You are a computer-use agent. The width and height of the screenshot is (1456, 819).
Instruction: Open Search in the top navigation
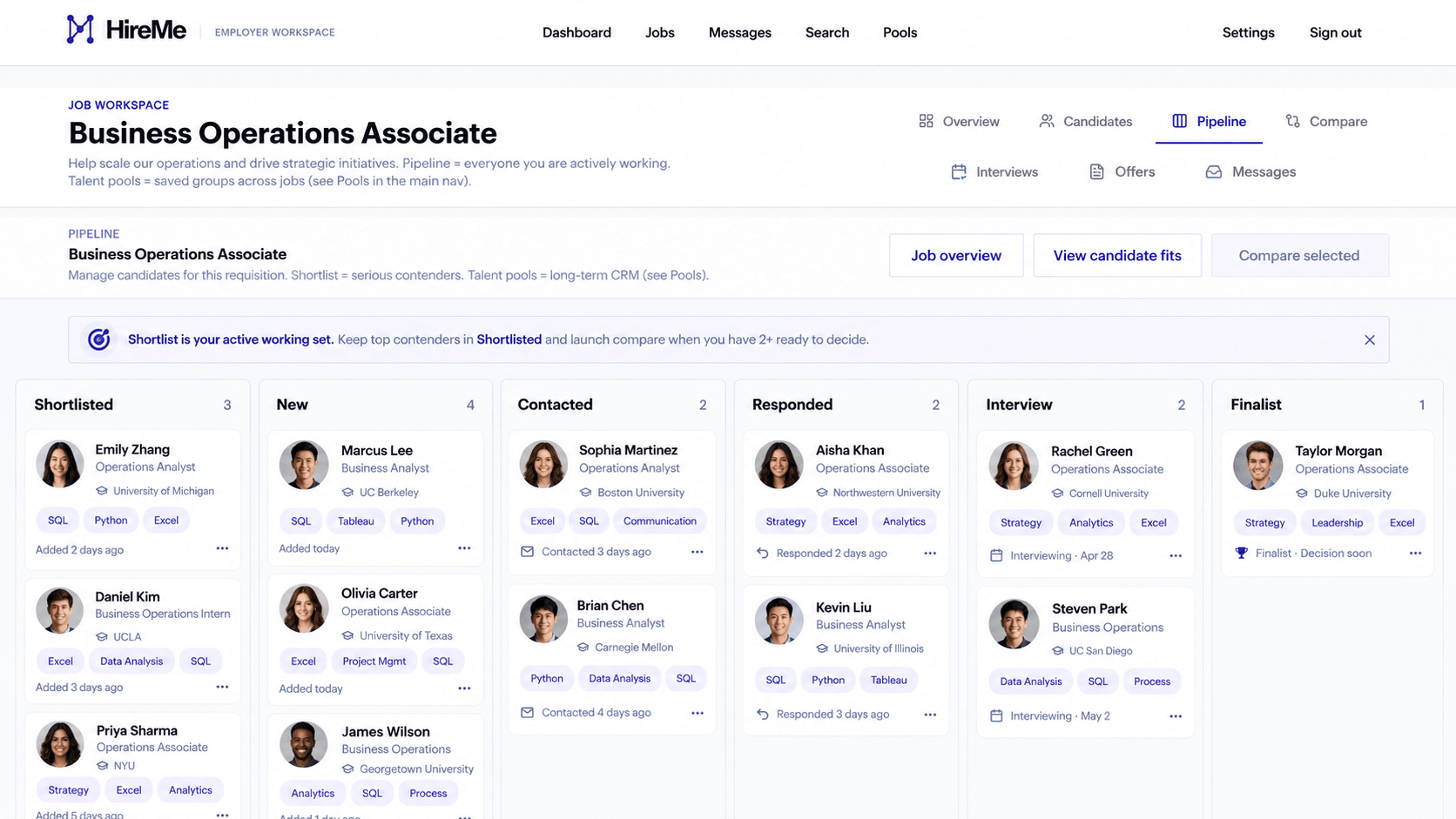point(827,32)
